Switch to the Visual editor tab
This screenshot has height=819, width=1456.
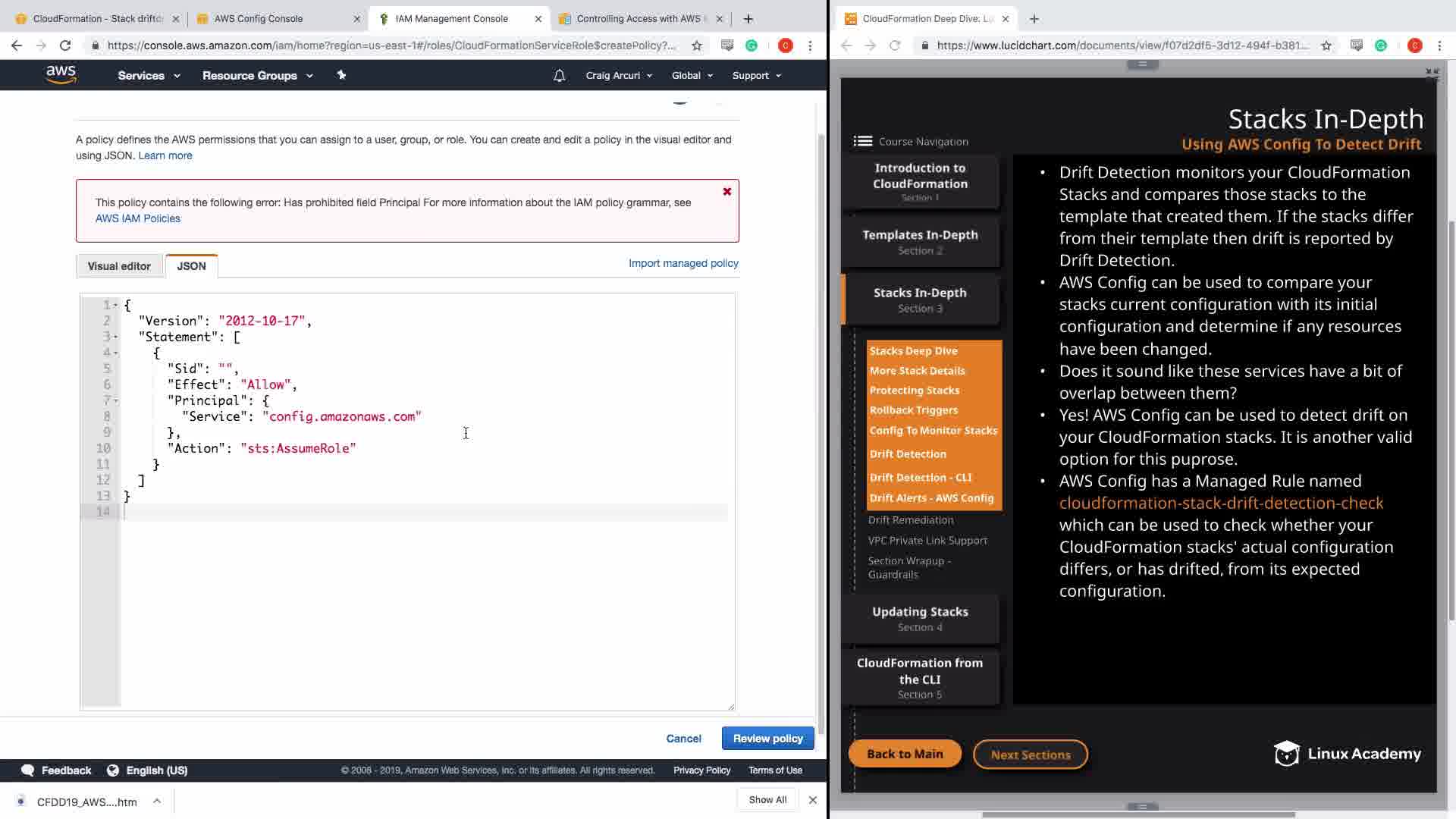click(x=119, y=266)
